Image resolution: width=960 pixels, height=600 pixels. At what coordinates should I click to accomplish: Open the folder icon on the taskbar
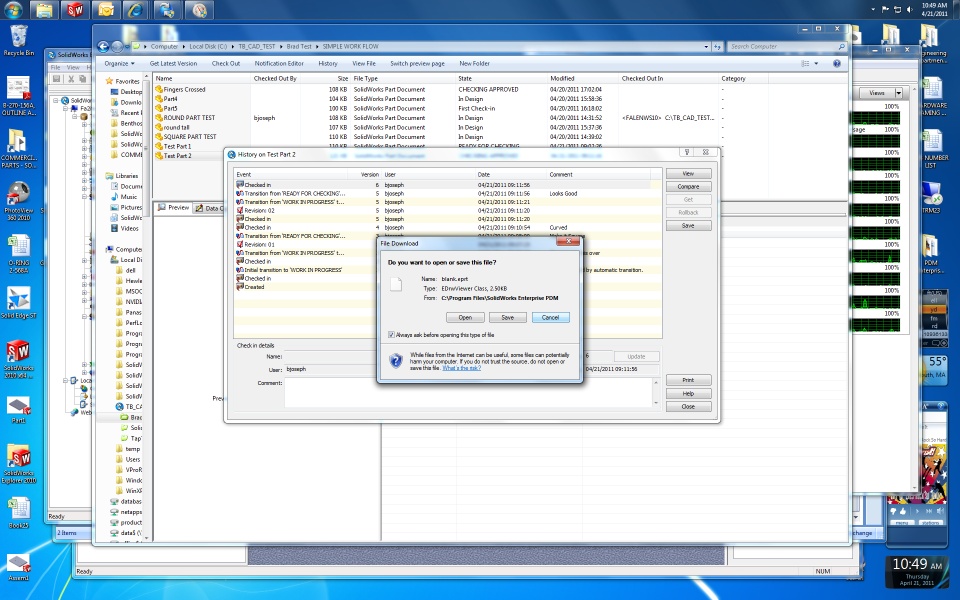click(x=44, y=10)
